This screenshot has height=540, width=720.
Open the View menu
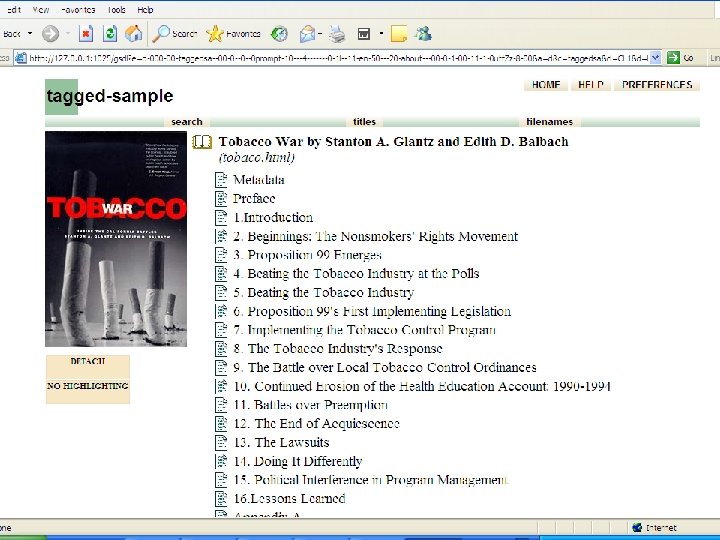tap(40, 10)
